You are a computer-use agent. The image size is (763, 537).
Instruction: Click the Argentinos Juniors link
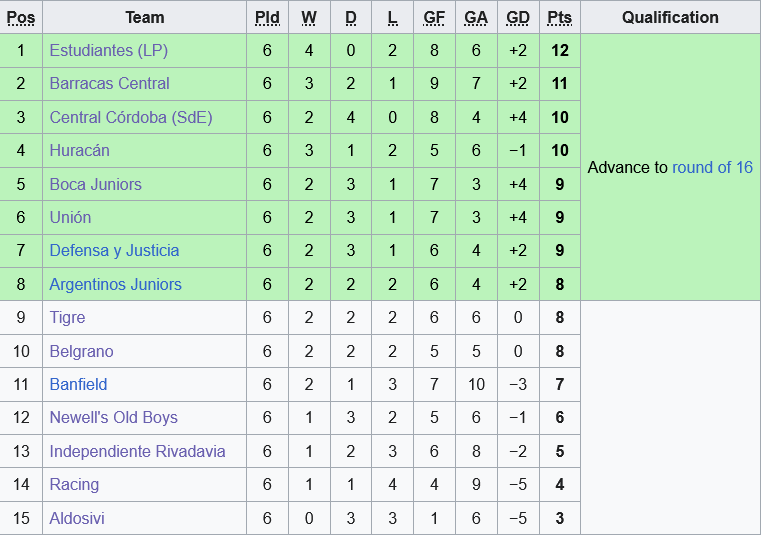pos(115,284)
